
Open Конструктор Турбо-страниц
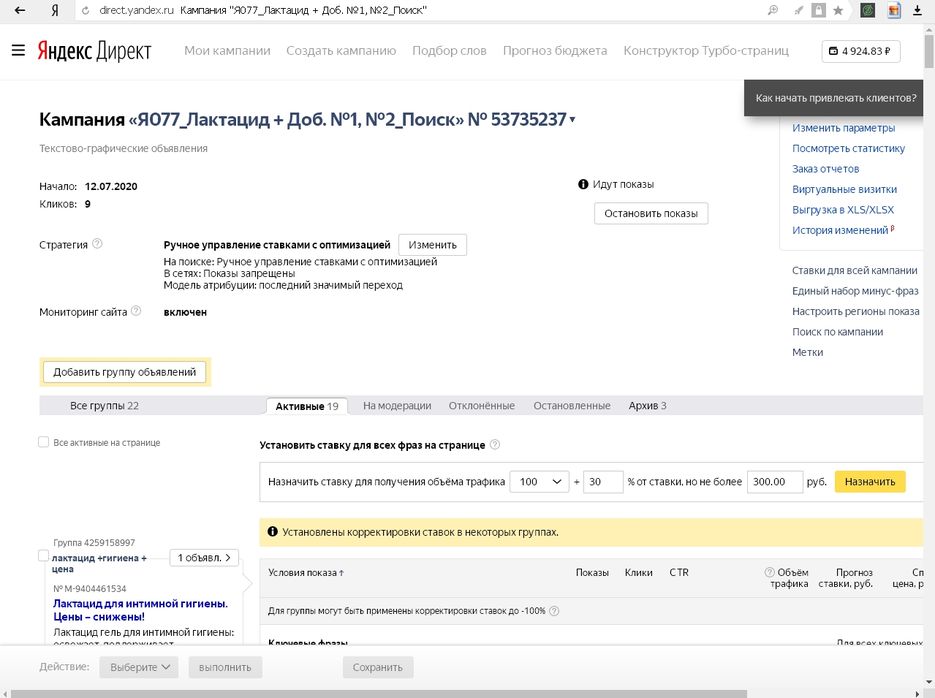pyautogui.click(x=706, y=51)
